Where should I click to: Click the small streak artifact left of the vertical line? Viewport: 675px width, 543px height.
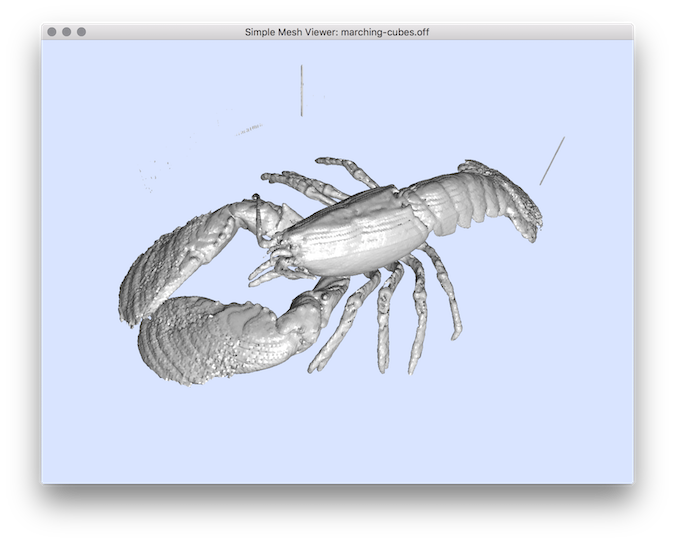pos(248,129)
